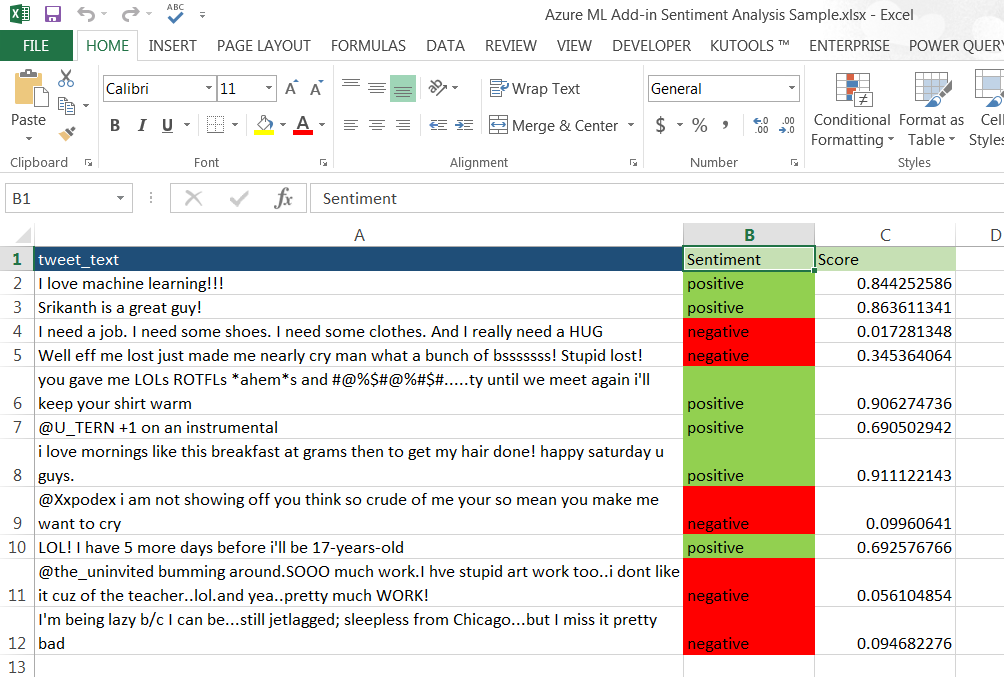Run the ABC spelling check
This screenshot has width=1004, height=677.
pyautogui.click(x=176, y=14)
